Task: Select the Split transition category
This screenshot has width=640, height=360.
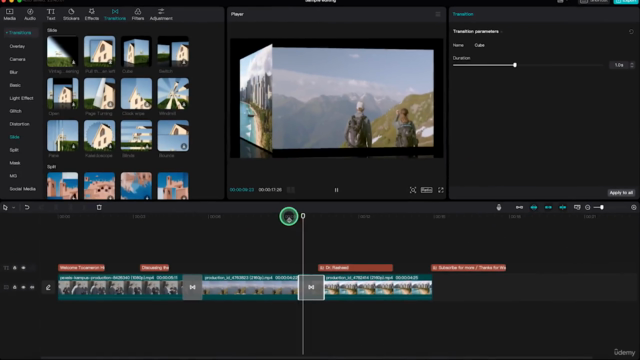Action: (14, 150)
